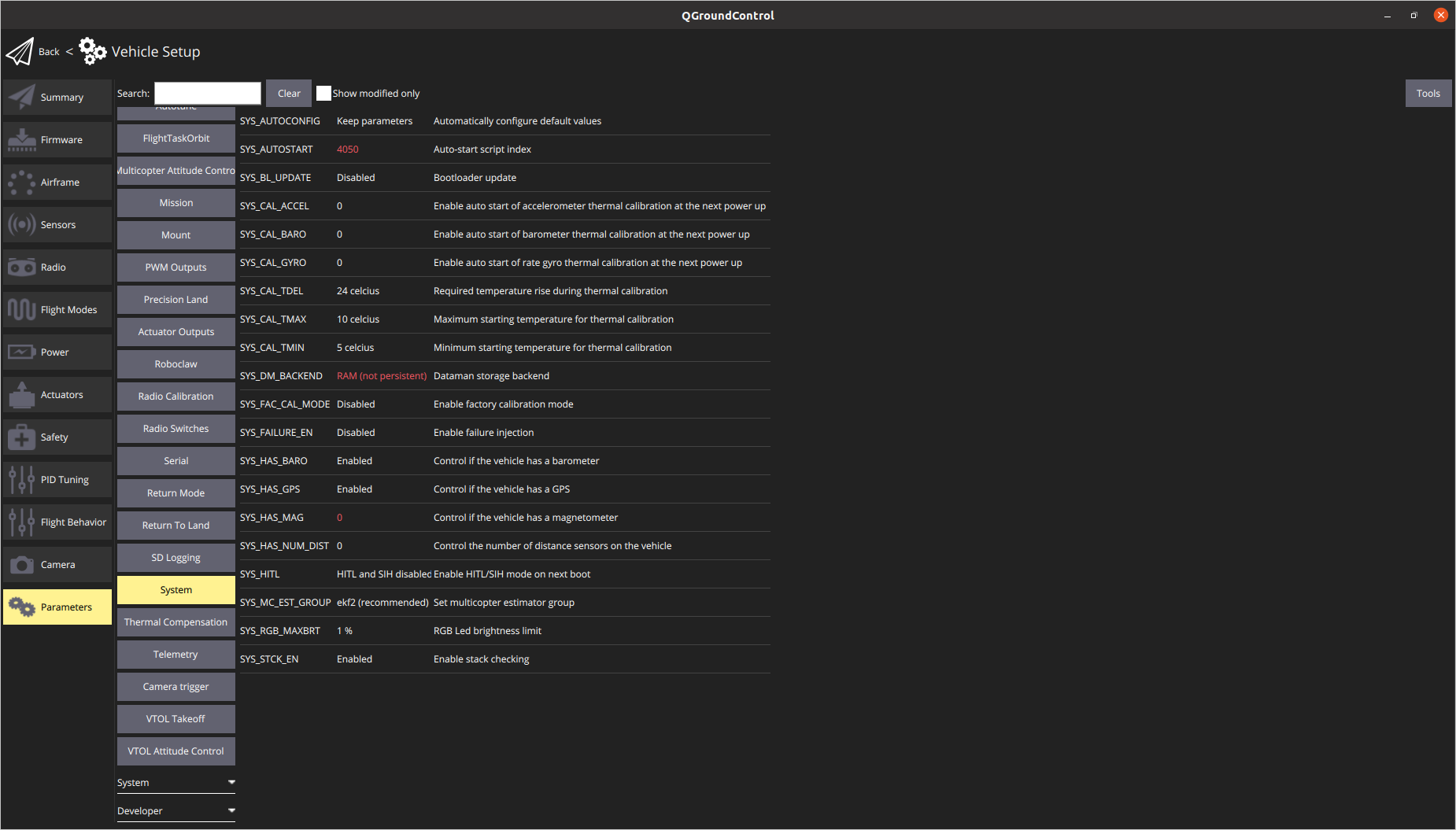Click the highlighted System group button
Image resolution: width=1456 pixels, height=830 pixels.
pyautogui.click(x=176, y=590)
